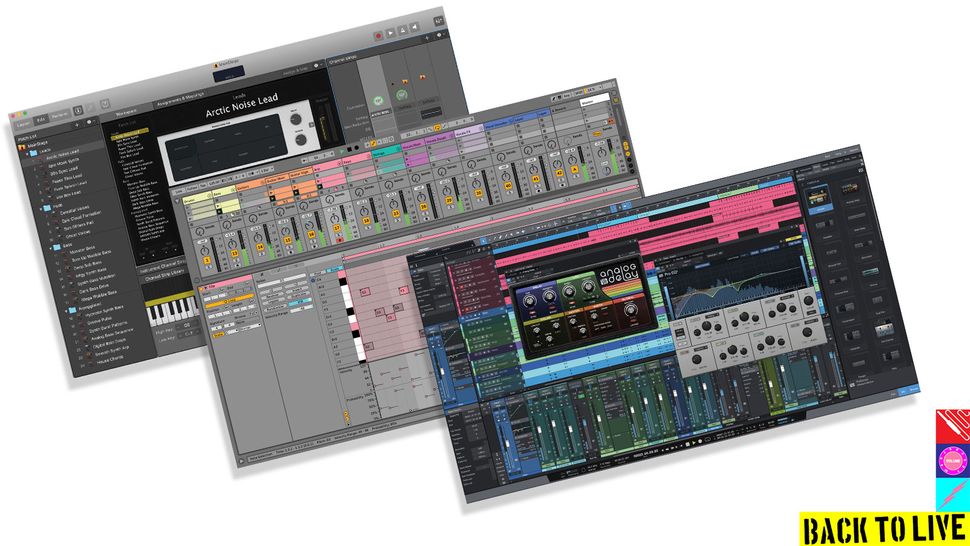
Task: Collapse the Bass folder in Patch List
Action: [51, 247]
